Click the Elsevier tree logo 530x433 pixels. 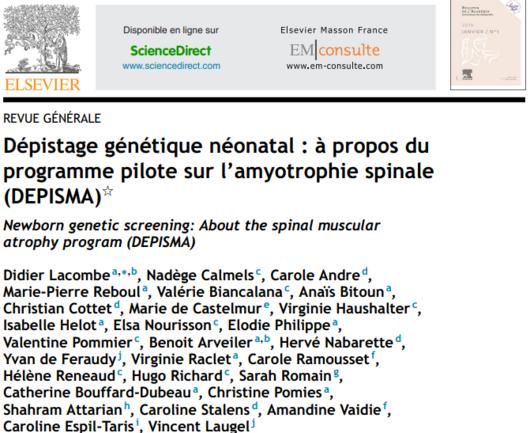point(42,39)
